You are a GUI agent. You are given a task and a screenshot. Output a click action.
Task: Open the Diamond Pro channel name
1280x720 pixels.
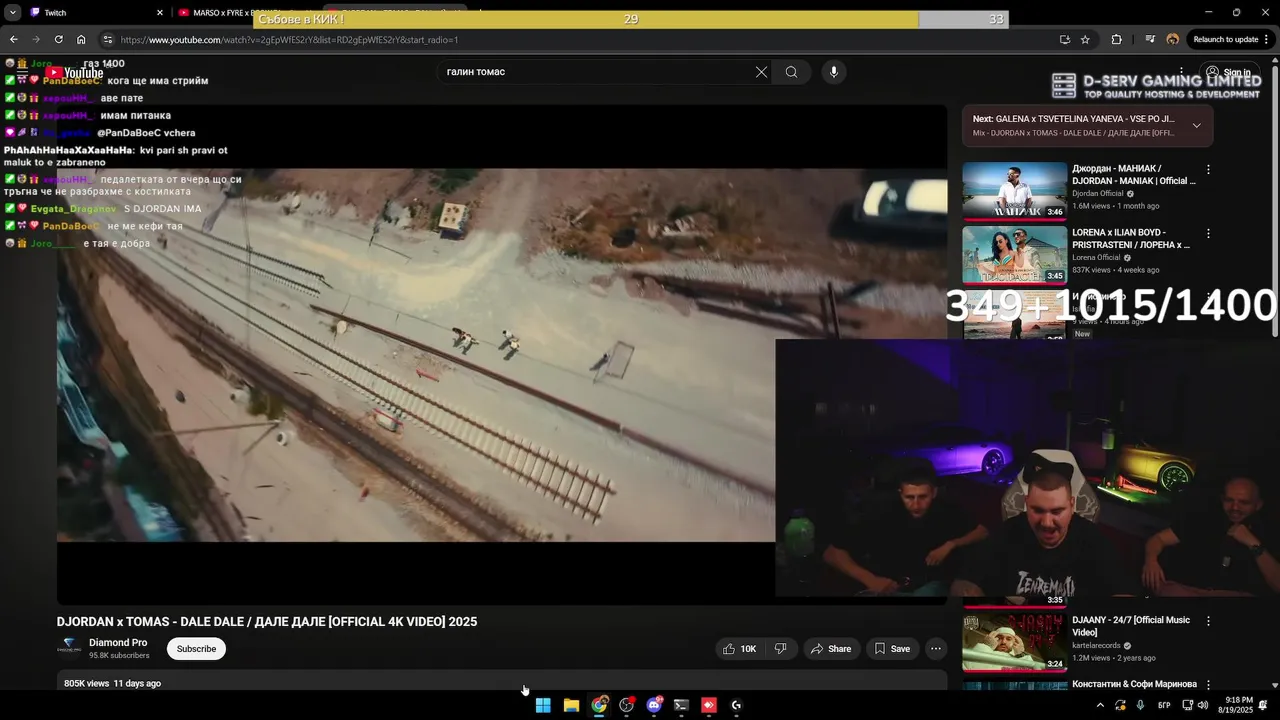[118, 643]
